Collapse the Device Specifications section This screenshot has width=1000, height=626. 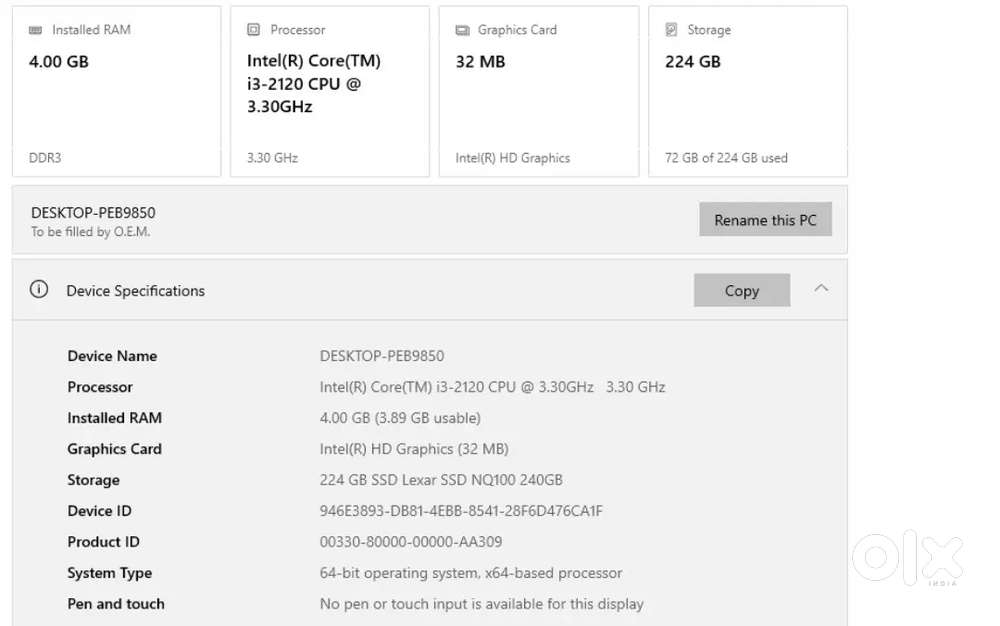pos(821,288)
